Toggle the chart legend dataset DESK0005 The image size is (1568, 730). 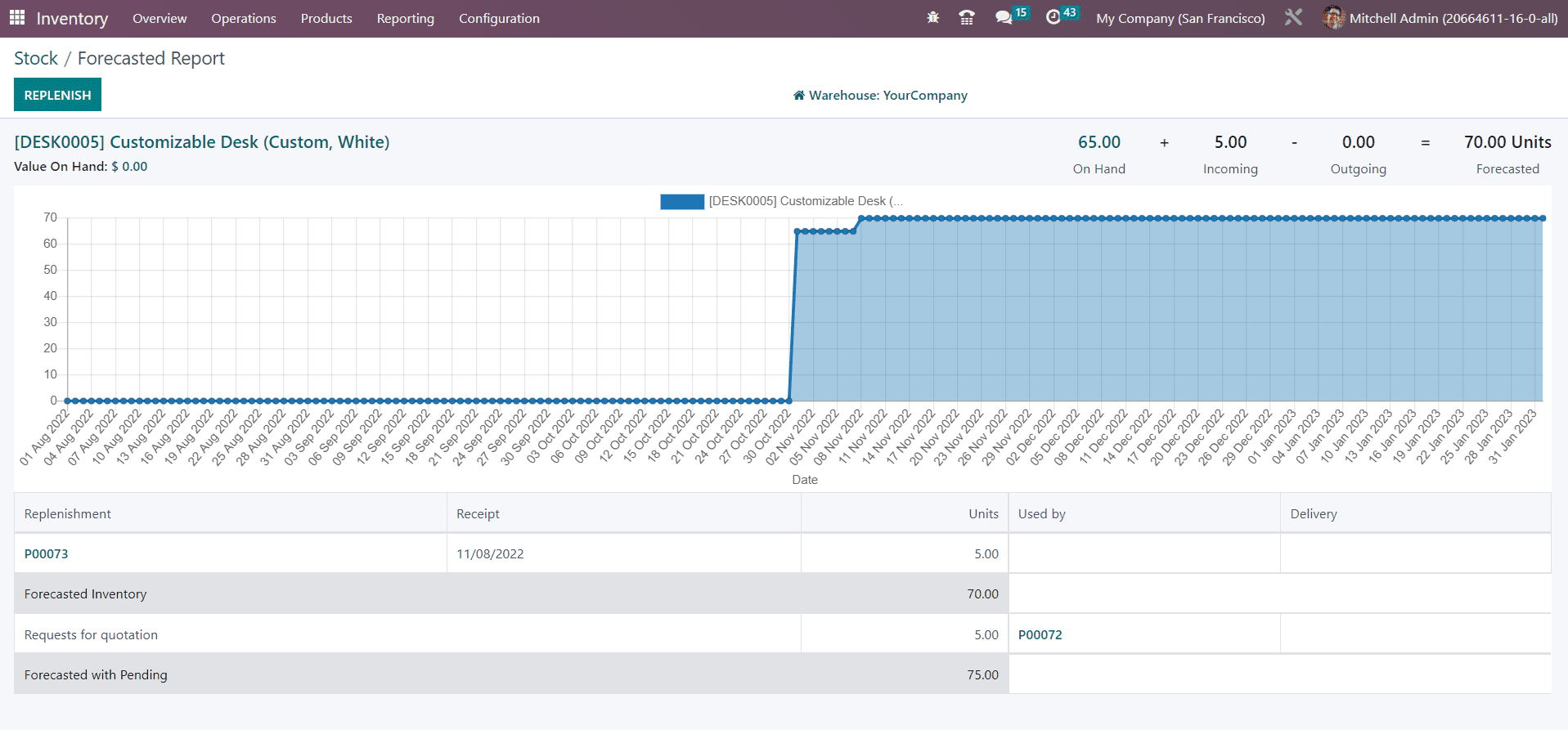[805, 201]
